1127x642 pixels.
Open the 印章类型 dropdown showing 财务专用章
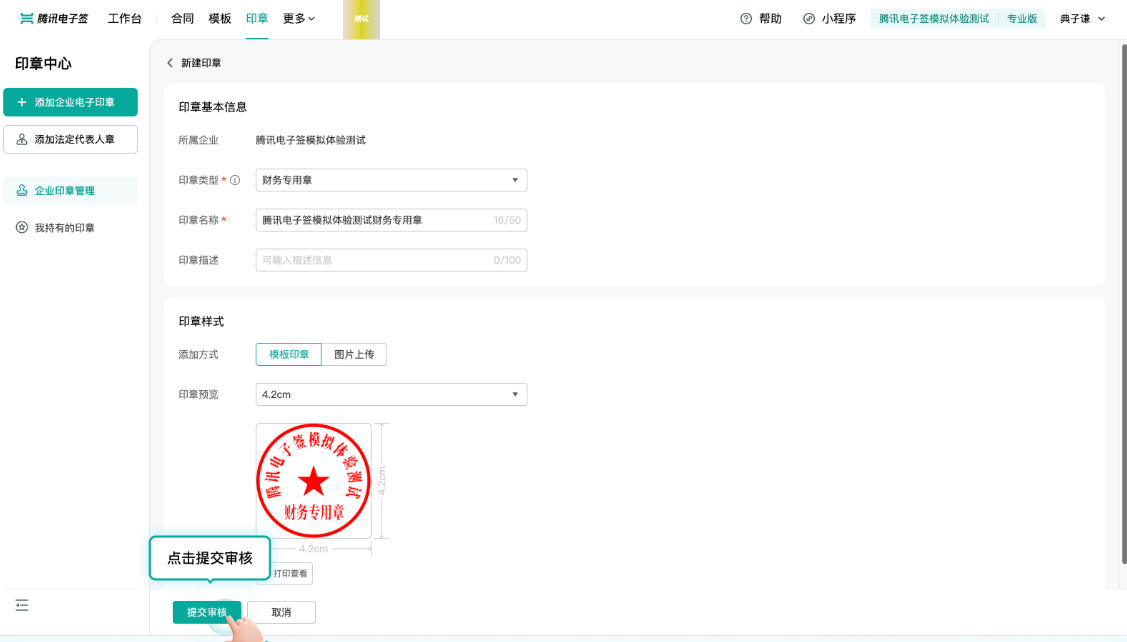390,180
